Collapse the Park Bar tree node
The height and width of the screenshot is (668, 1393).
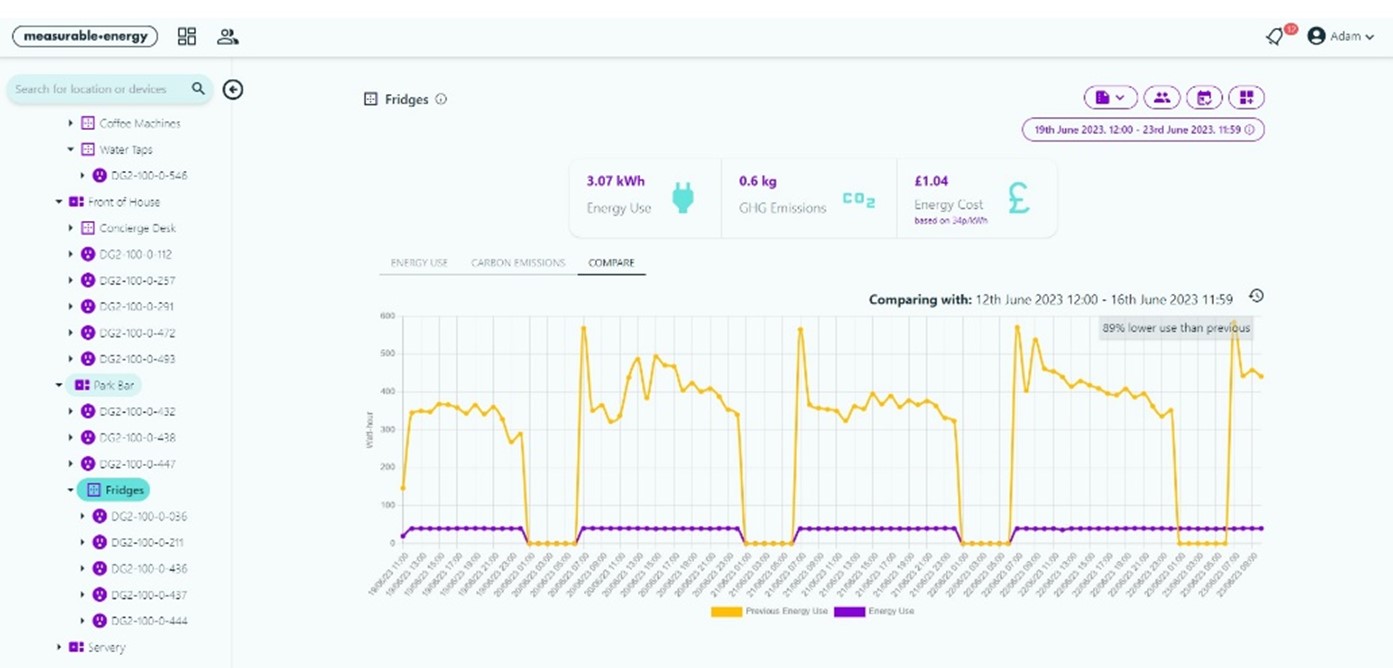pyautogui.click(x=59, y=385)
